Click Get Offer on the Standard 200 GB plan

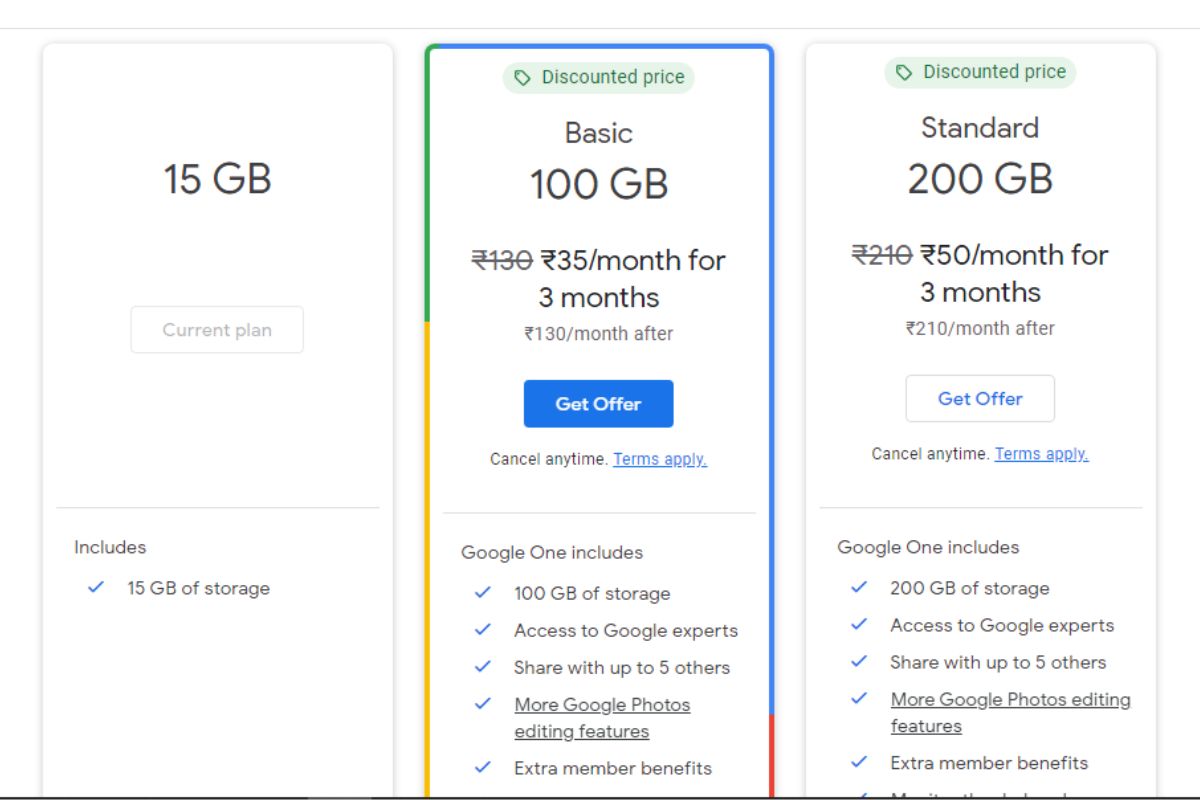coord(980,398)
